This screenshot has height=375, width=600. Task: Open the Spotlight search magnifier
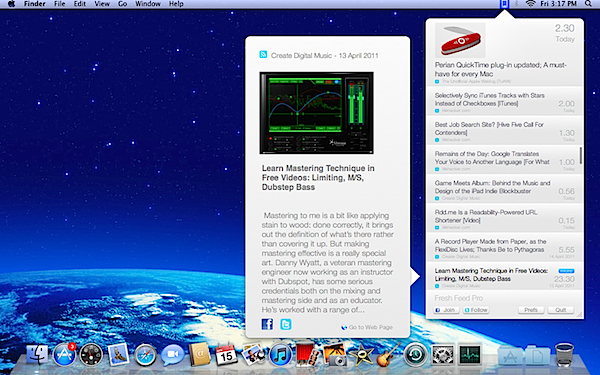click(589, 4)
